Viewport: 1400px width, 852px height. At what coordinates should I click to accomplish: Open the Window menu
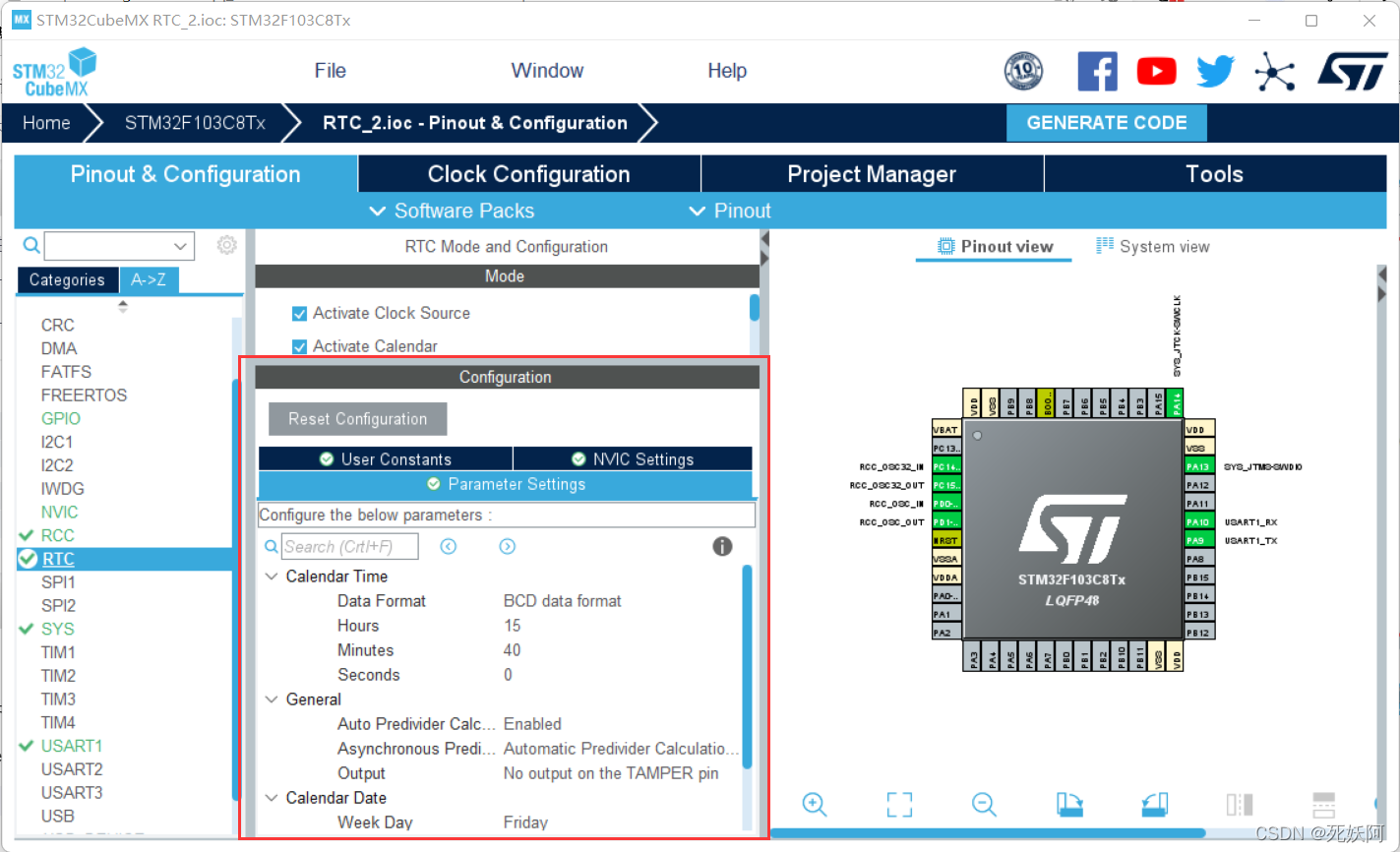pyautogui.click(x=547, y=71)
